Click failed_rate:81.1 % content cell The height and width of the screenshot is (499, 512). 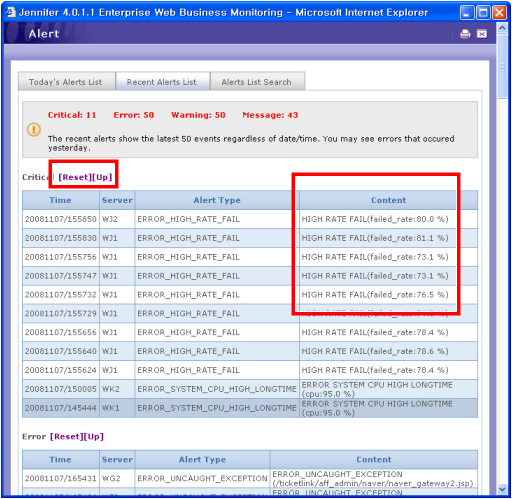click(388, 238)
